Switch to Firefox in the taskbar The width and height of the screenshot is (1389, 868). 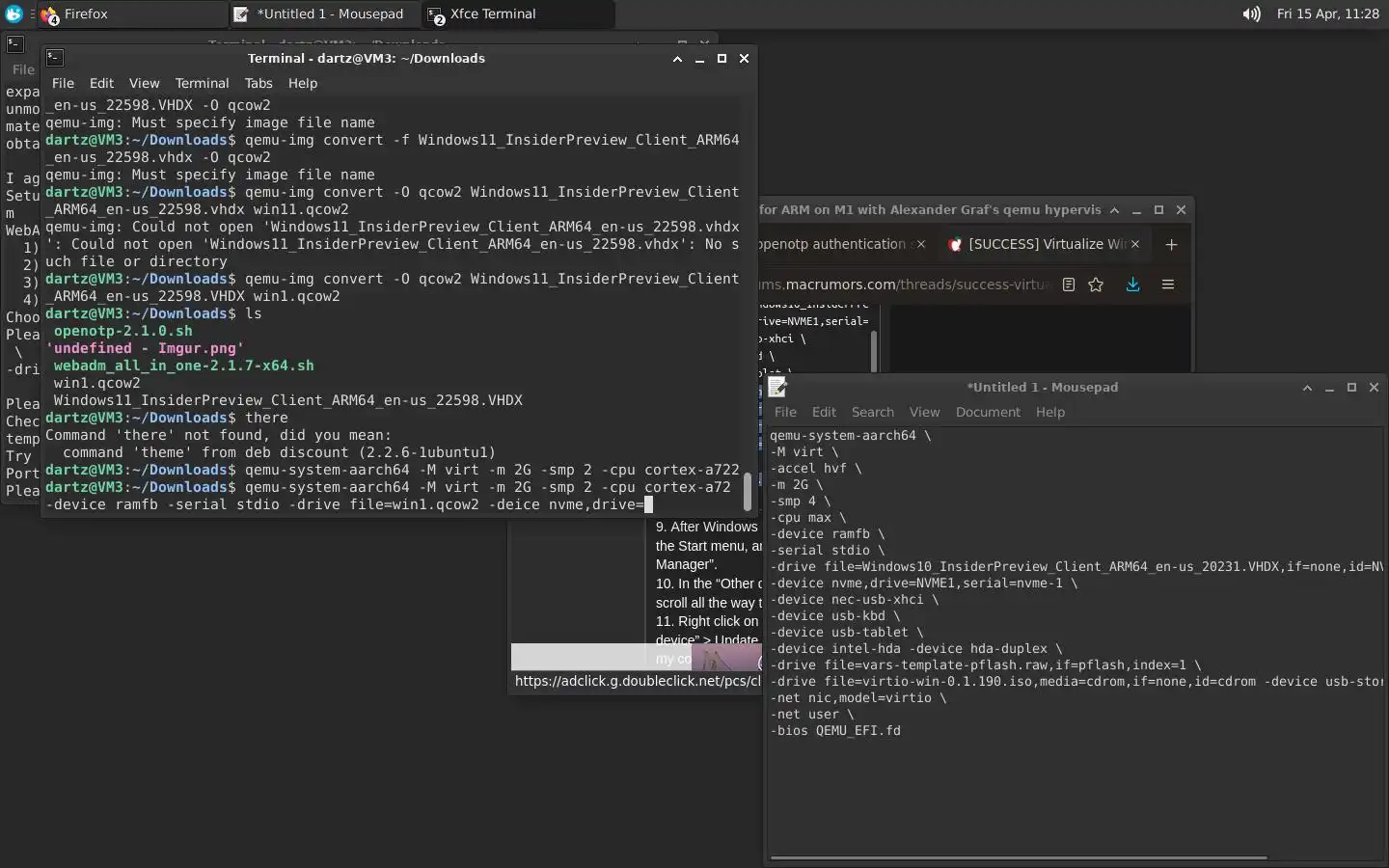pos(132,14)
